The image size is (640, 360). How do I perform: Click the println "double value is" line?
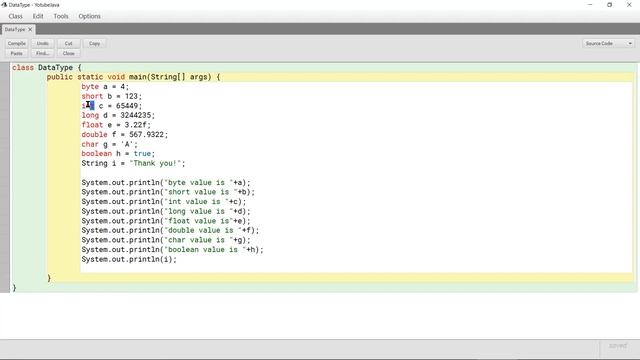[x=170, y=230]
